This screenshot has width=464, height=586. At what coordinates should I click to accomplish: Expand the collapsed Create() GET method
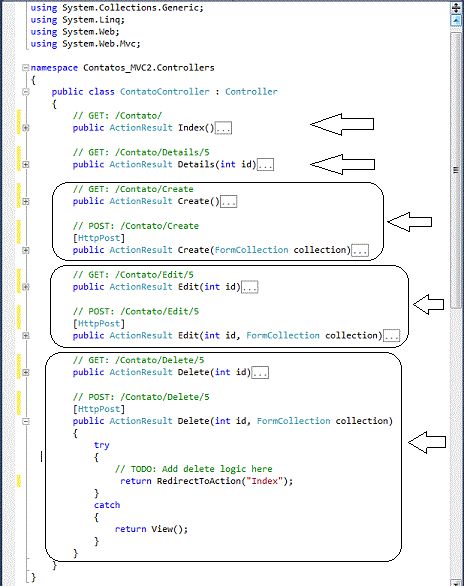pyautogui.click(x=25, y=201)
